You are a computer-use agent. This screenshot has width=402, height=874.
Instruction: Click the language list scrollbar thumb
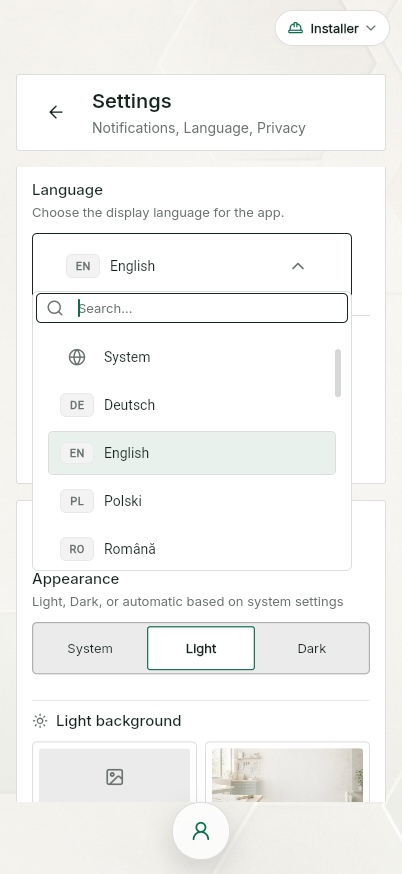coord(338,373)
